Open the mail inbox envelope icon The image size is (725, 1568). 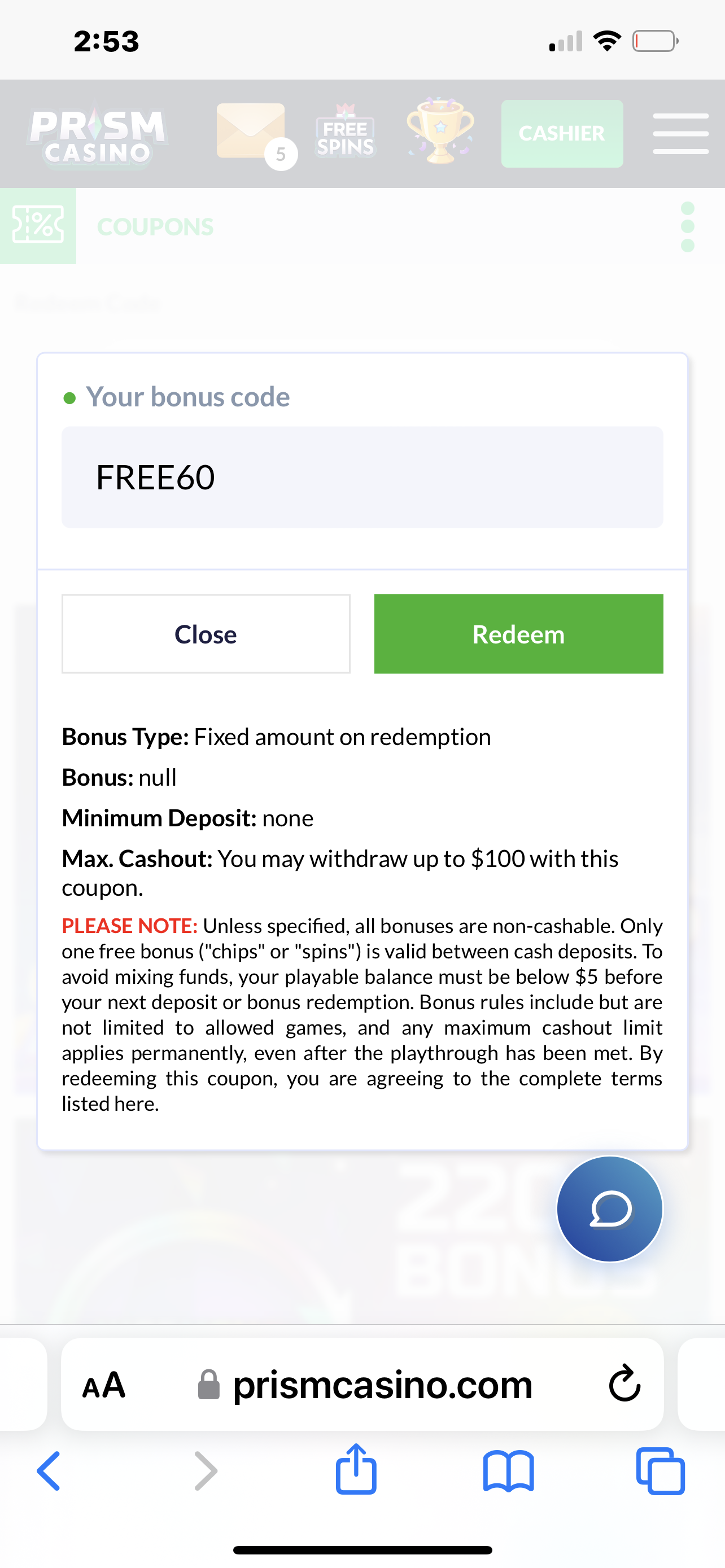[251, 133]
